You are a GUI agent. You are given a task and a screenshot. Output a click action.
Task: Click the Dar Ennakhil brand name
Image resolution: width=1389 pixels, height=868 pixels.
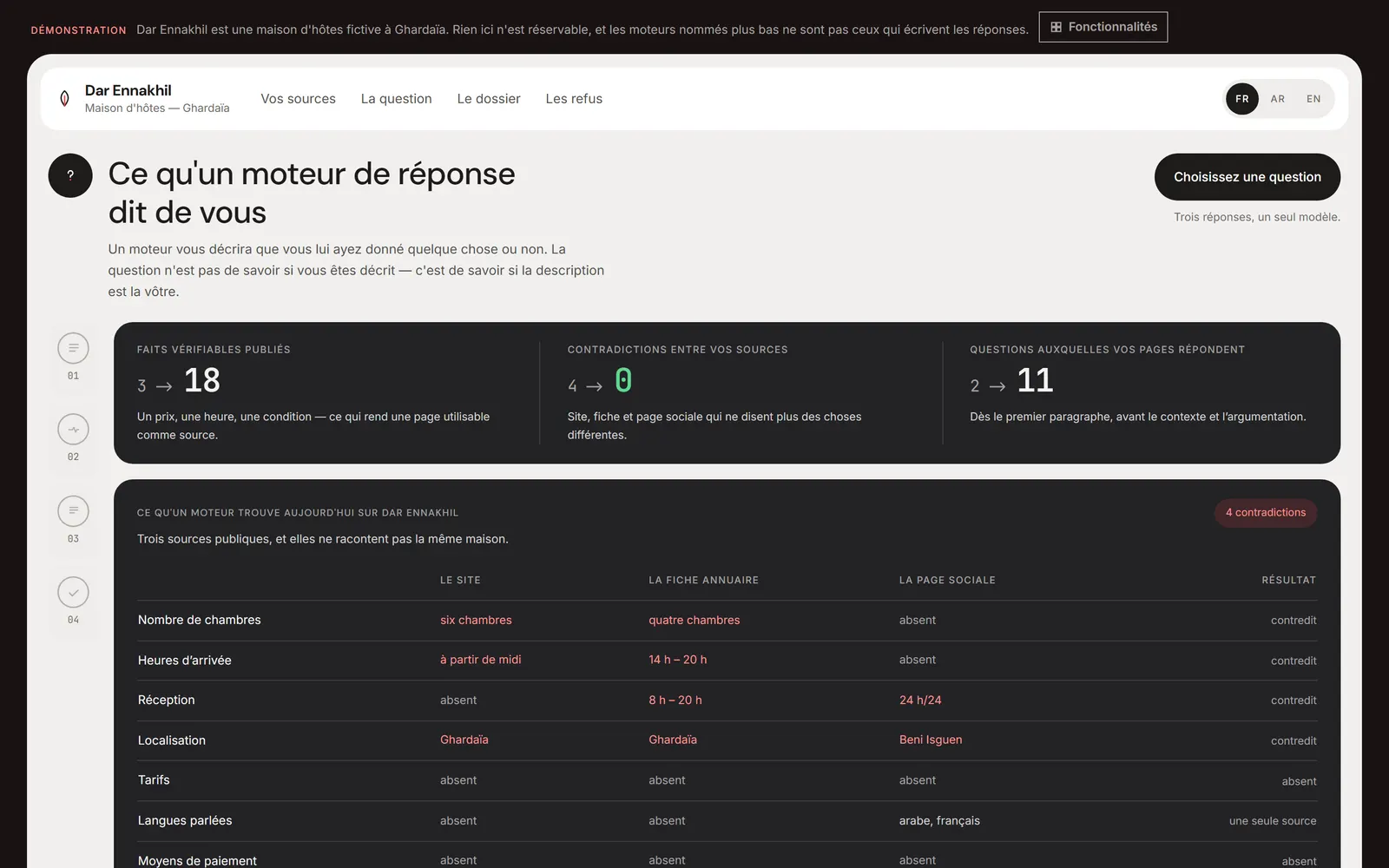(x=128, y=90)
